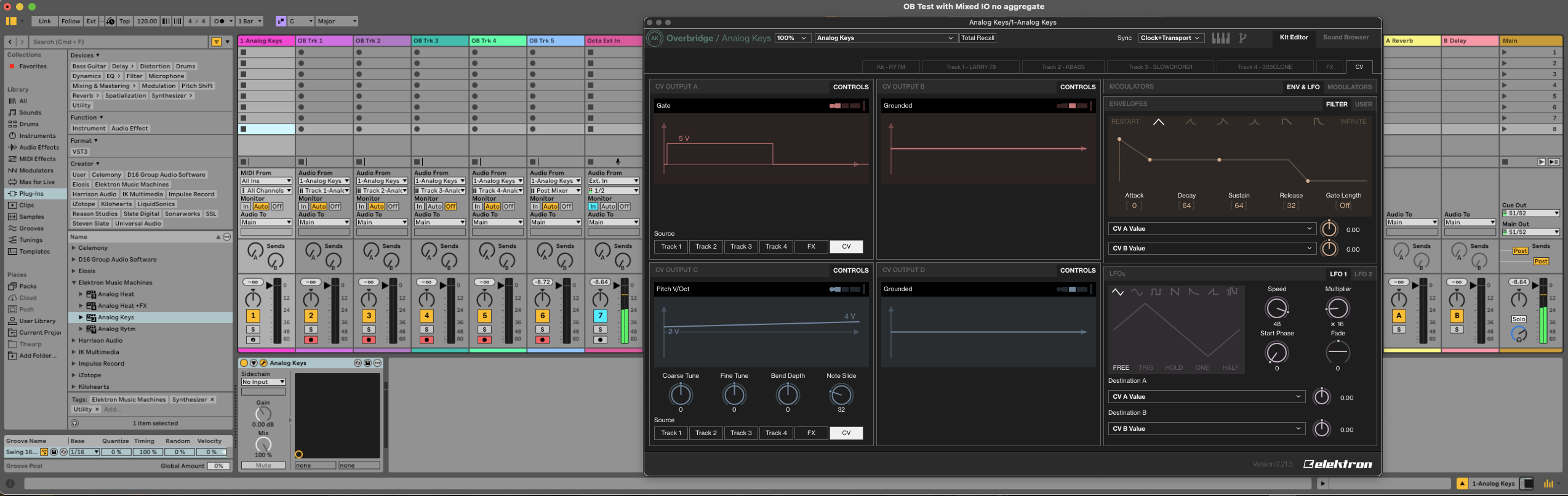Click the metronome icon in transport bar
Viewport: 1568px width, 496px height.
click(x=219, y=21)
